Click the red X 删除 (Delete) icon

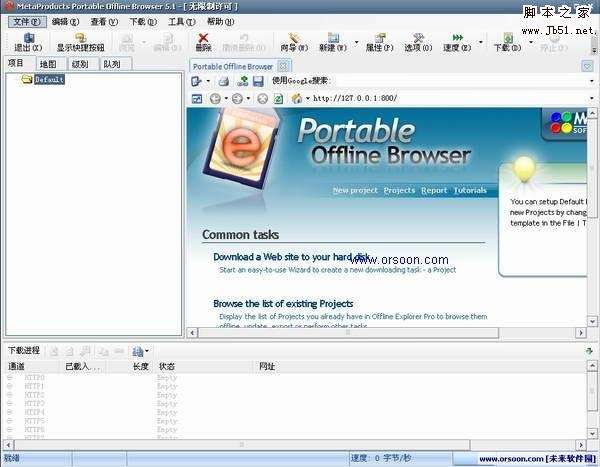point(203,42)
